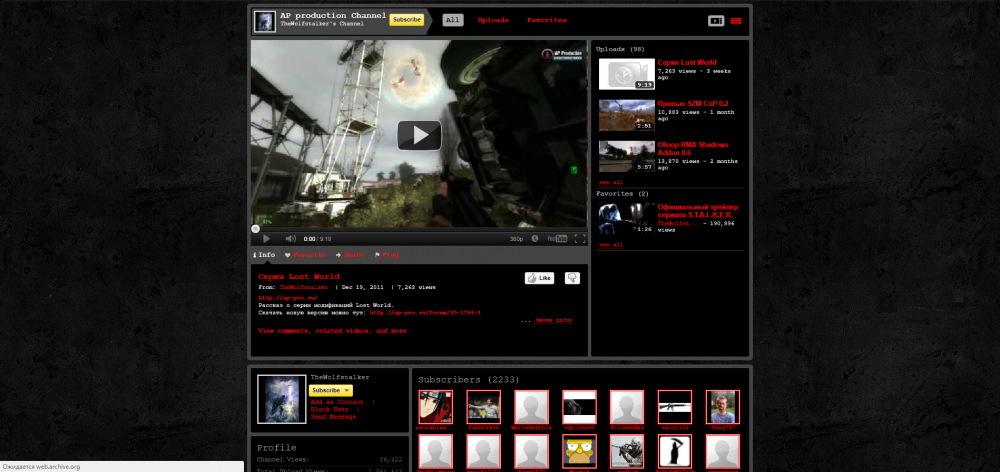The image size is (1000, 472).
Task: Select the Info tab below the video
Action: click(264, 255)
